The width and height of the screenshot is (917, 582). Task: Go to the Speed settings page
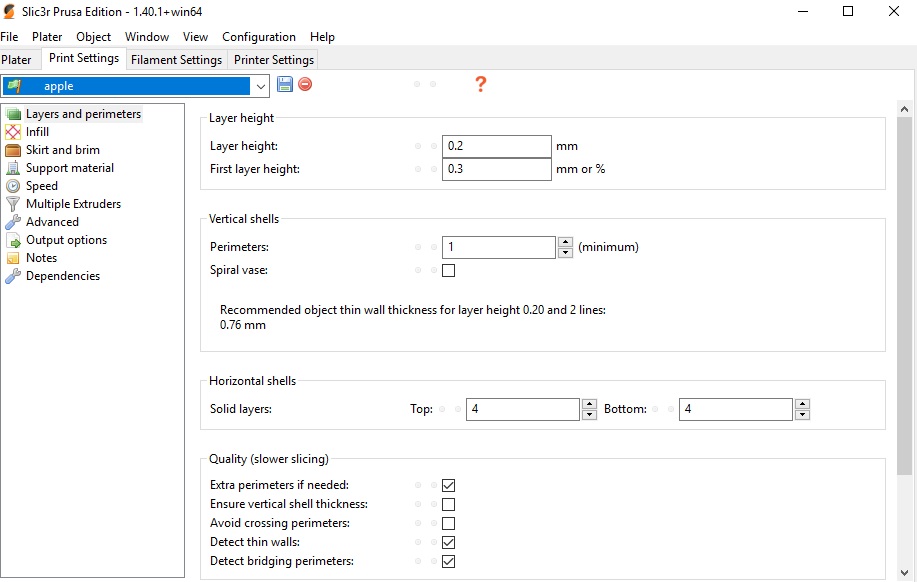coord(41,186)
